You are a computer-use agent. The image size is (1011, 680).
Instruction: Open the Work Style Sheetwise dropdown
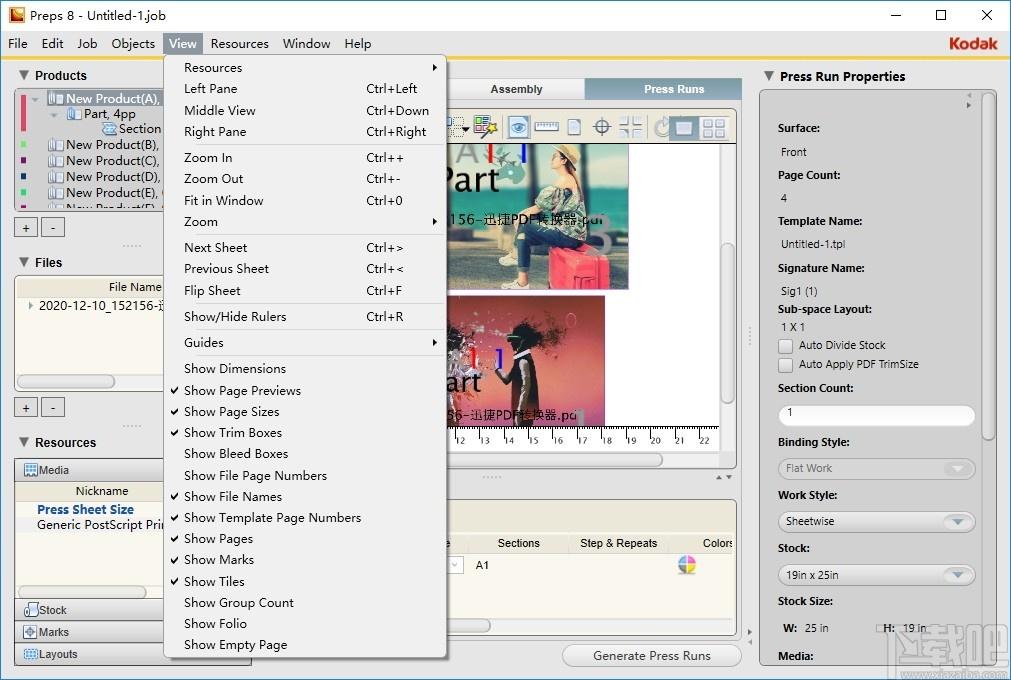(876, 521)
